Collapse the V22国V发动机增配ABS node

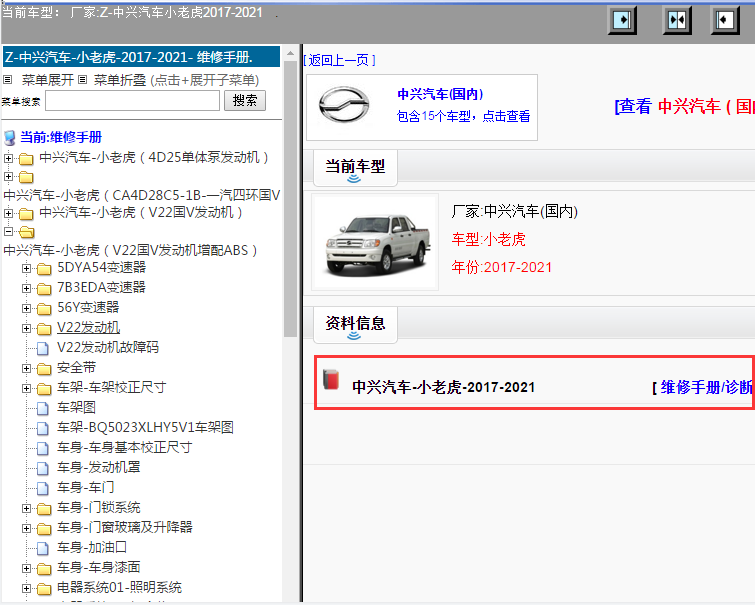[8, 232]
